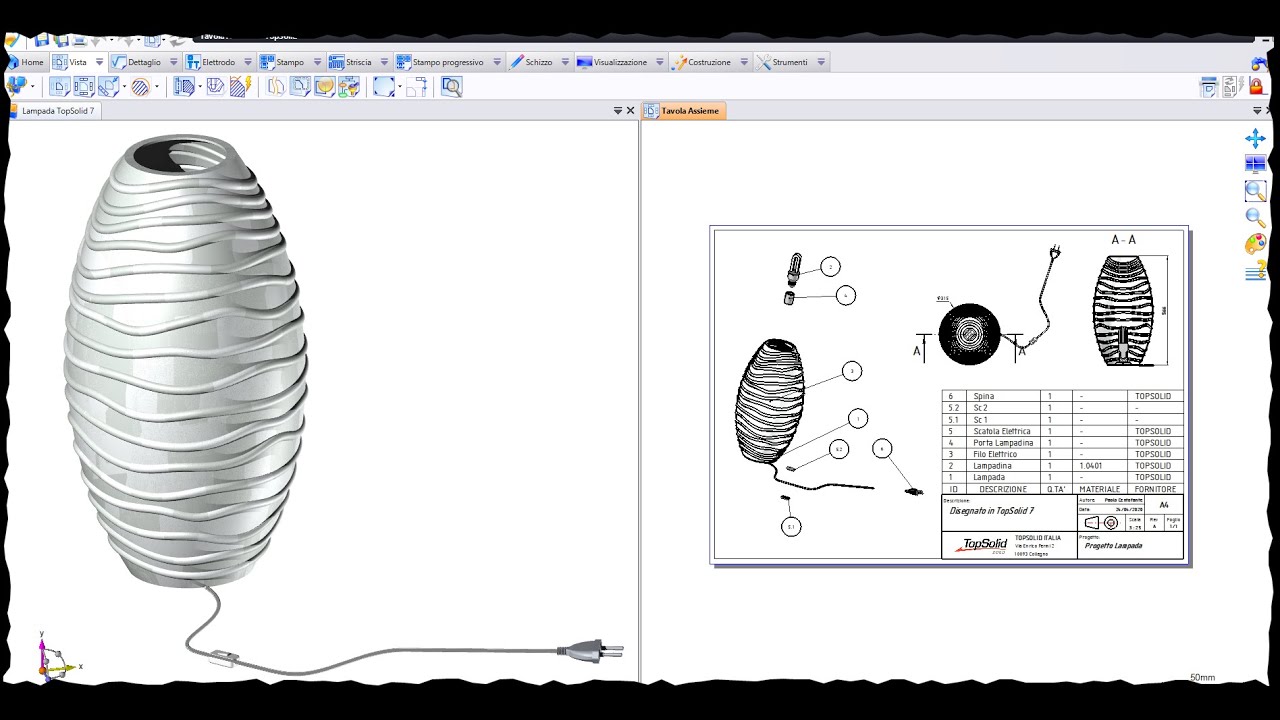Click the cropped view icon
Screen dimensions: 1280x720
pyautogui.click(x=300, y=87)
